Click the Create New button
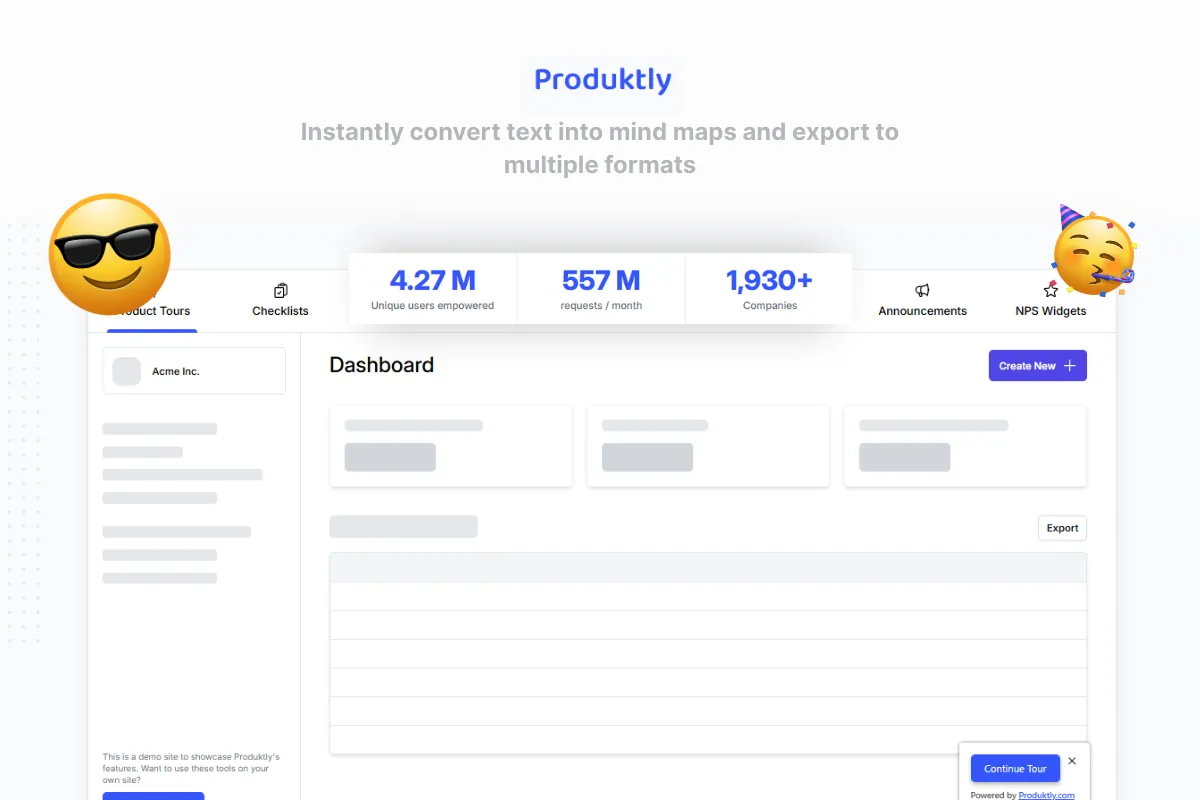 1038,366
